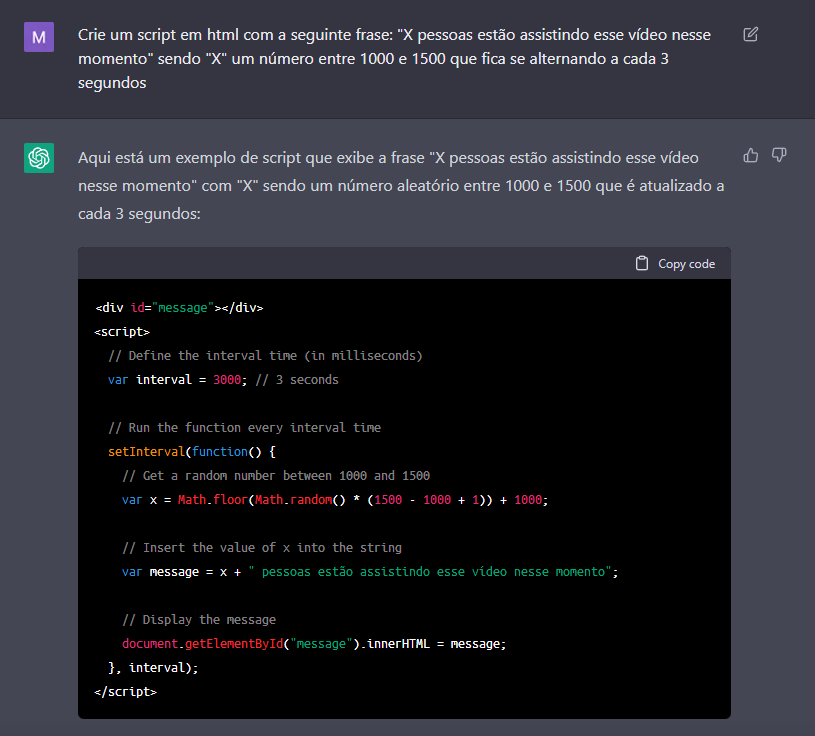Click the opening '<script>' tag line
This screenshot has height=736, width=815.
tap(122, 332)
